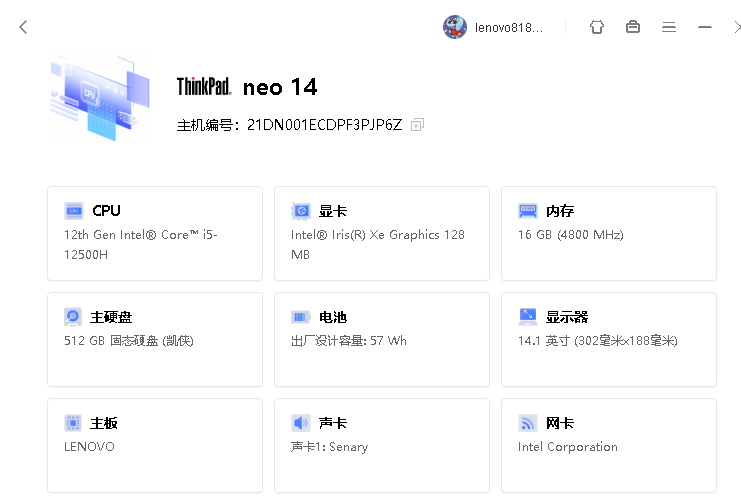Open the 内存 card heading

[560, 211]
